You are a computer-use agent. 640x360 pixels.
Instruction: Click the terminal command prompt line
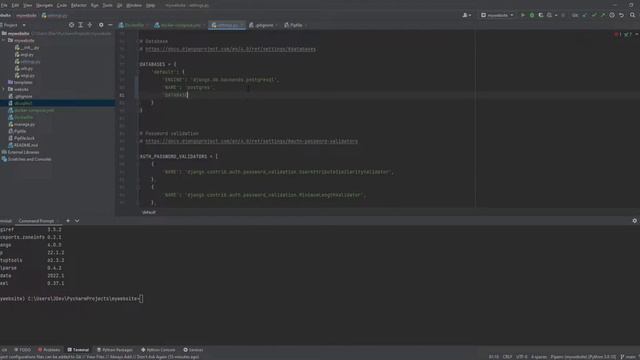(x=71, y=299)
